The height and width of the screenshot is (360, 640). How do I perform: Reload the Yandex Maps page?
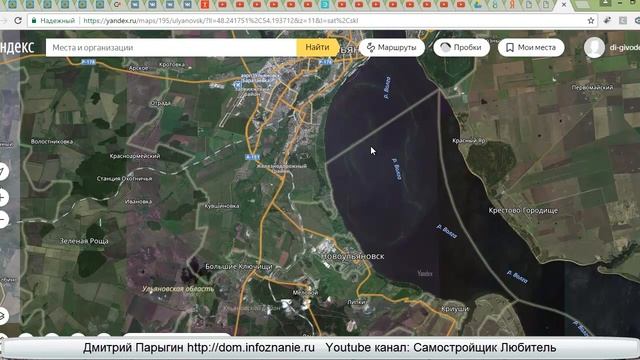18,20
